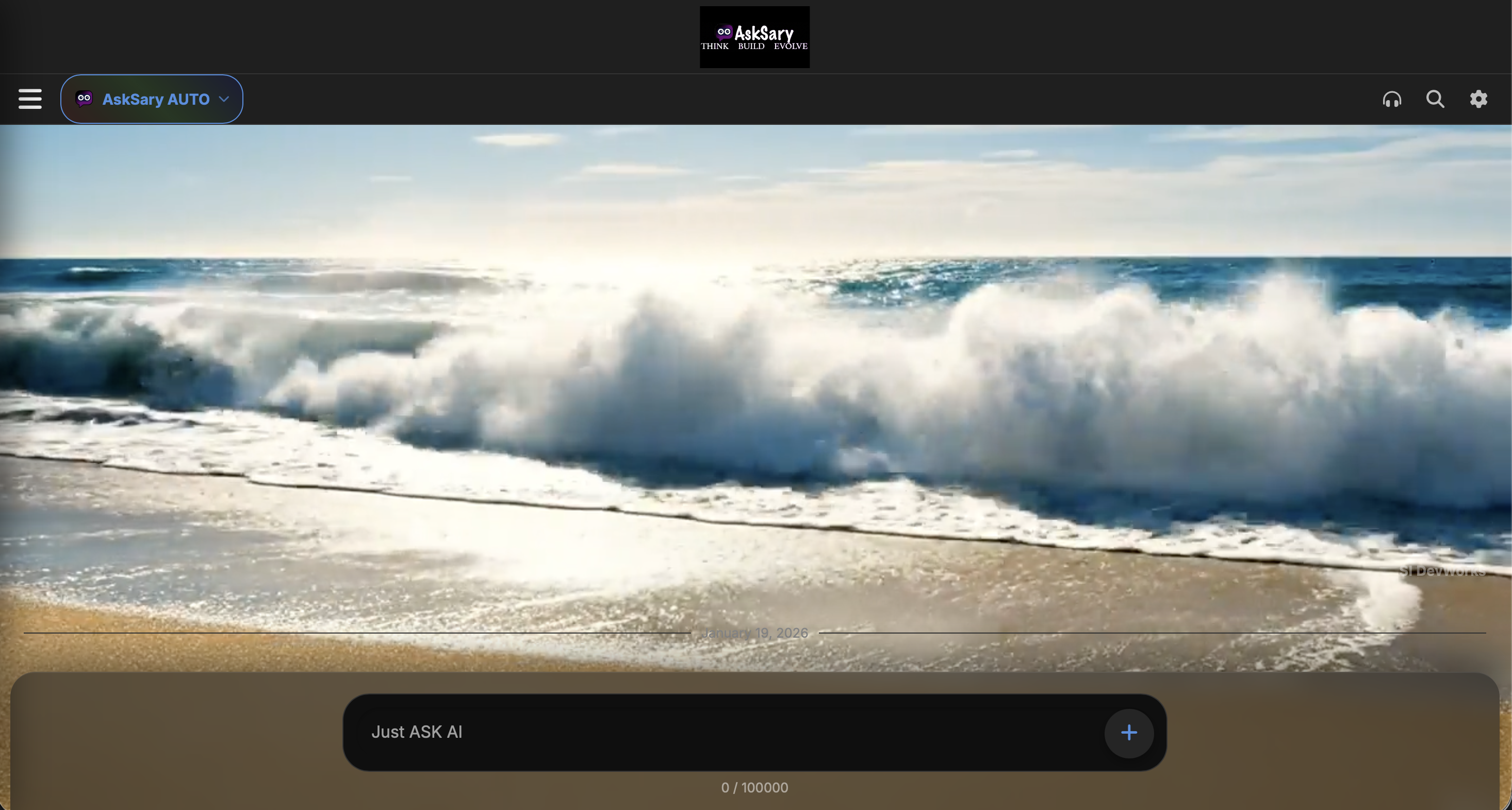1512x810 pixels.
Task: Click the owl icon in top logo
Action: click(724, 31)
